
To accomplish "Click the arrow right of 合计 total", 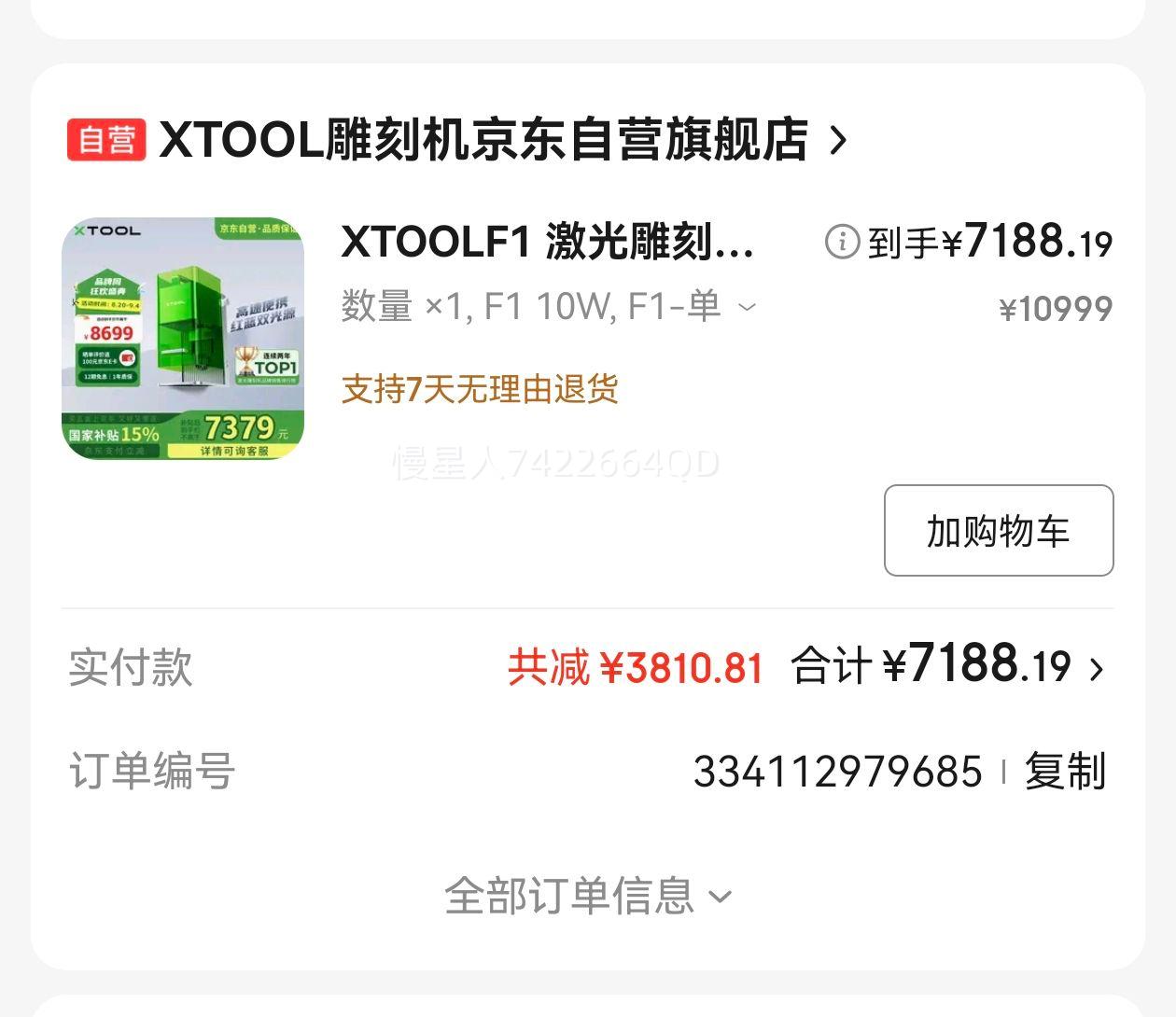I will [1097, 669].
